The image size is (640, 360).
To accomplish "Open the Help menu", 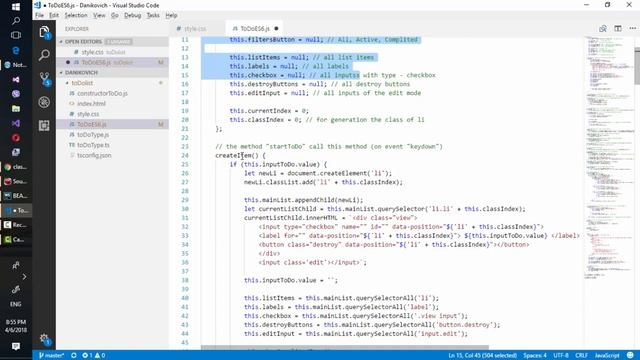I will tap(171, 16).
